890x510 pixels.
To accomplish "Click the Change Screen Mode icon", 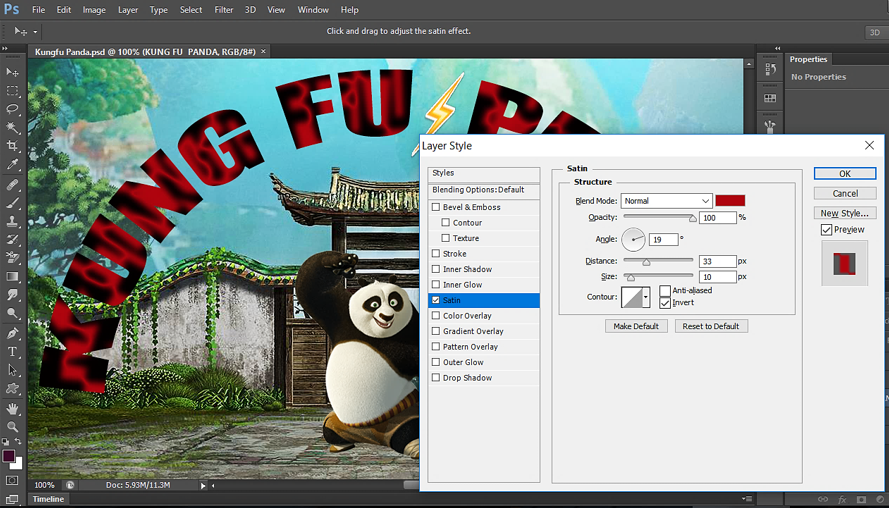I will (12, 500).
